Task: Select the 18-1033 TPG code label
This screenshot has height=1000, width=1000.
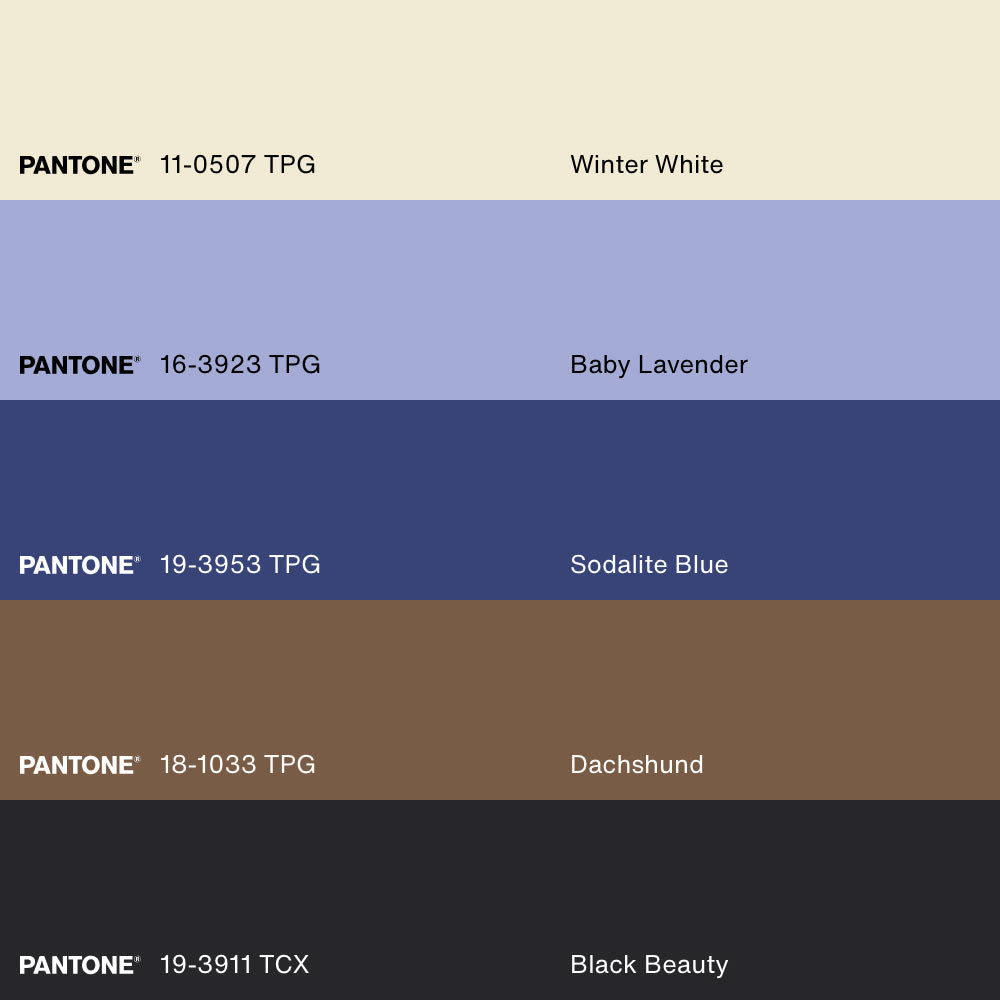Action: coord(238,765)
